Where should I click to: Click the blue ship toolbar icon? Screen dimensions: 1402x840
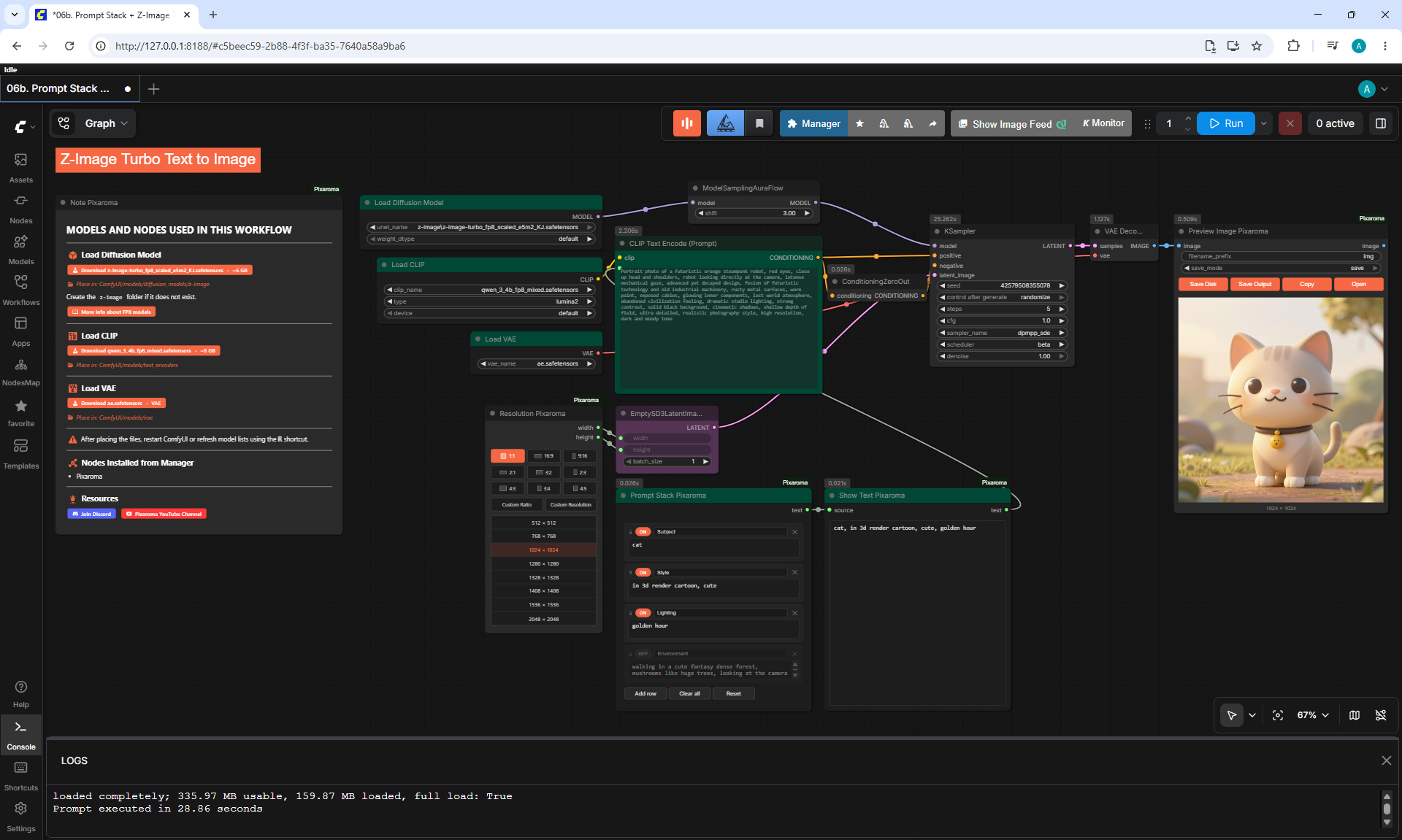725,123
